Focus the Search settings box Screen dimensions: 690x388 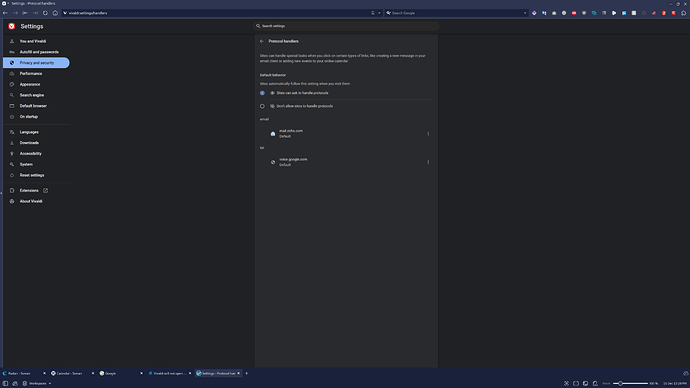347,26
